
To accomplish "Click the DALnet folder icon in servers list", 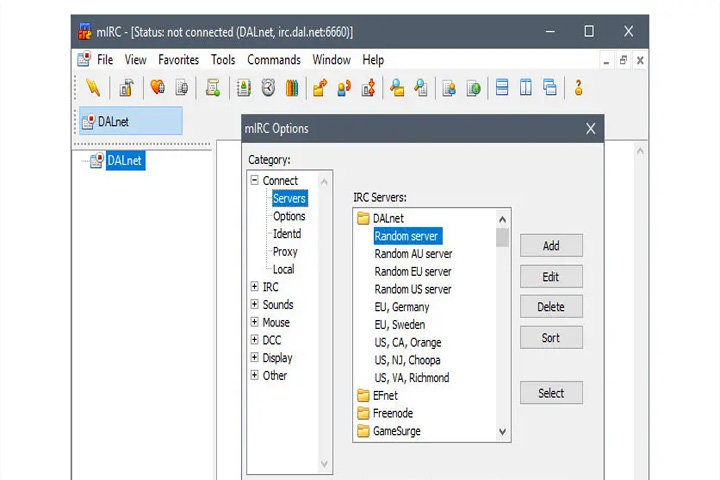I will coord(363,218).
